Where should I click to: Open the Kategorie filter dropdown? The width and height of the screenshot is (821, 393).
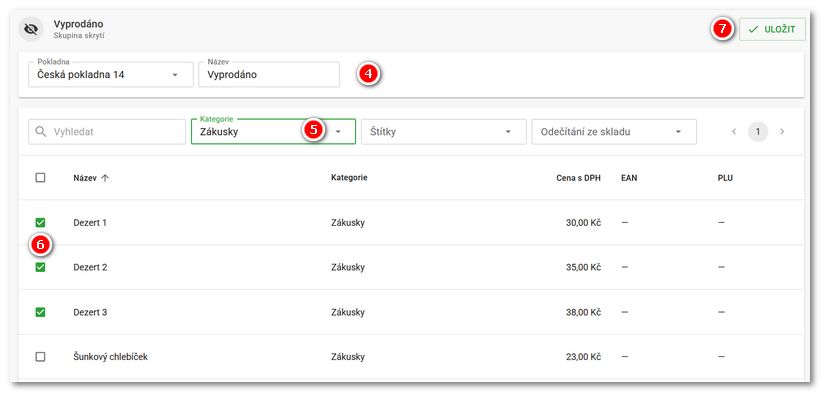click(273, 132)
